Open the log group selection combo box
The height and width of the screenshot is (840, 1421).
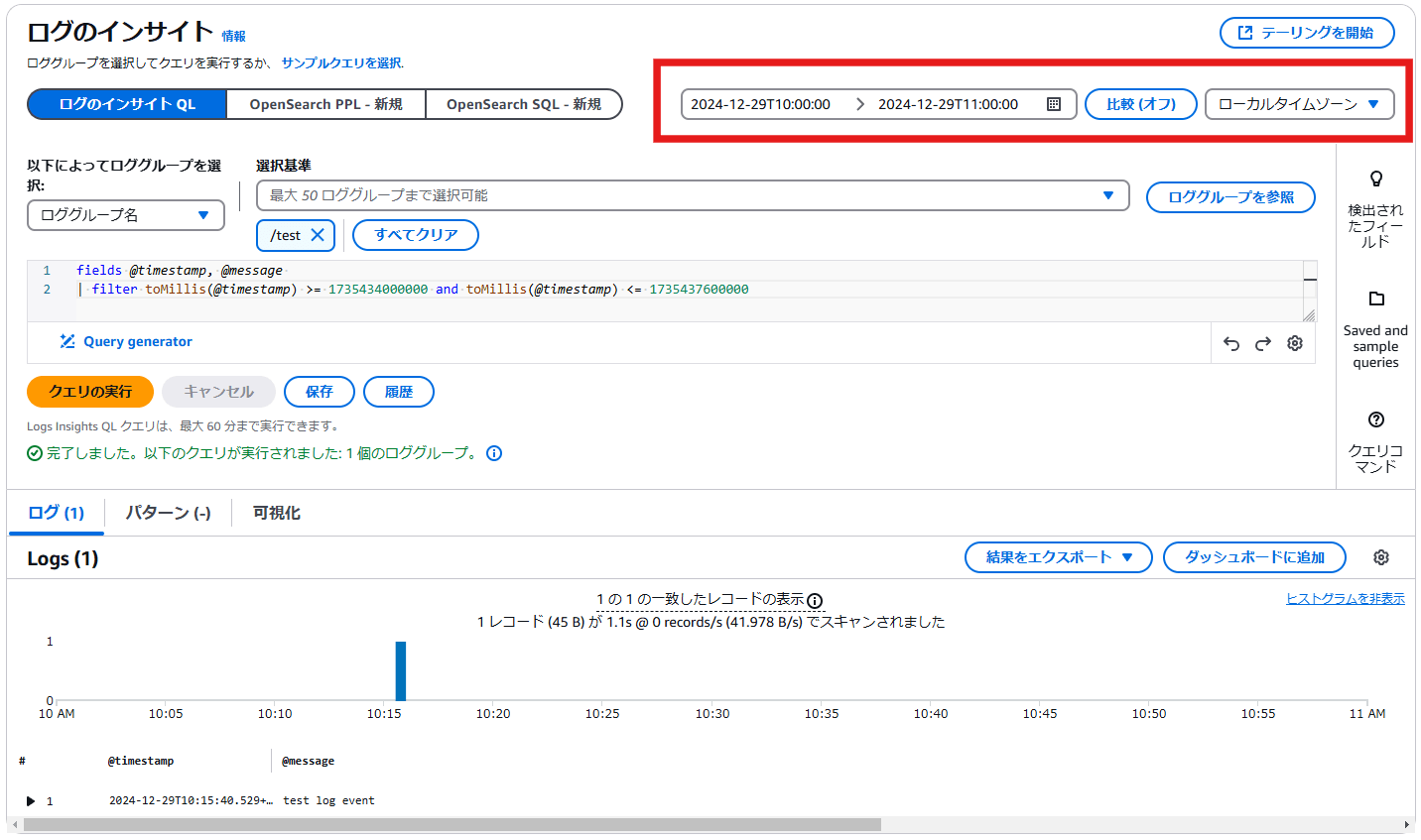693,195
